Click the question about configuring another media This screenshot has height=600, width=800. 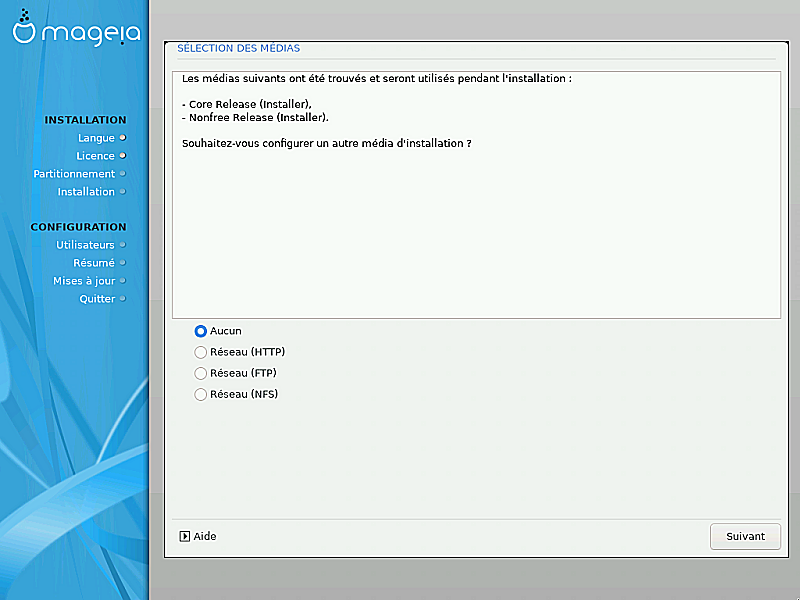[x=327, y=143]
